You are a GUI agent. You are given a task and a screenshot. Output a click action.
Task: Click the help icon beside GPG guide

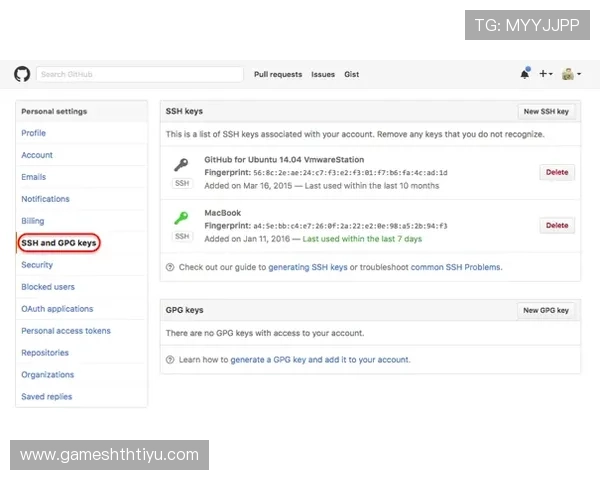point(170,360)
